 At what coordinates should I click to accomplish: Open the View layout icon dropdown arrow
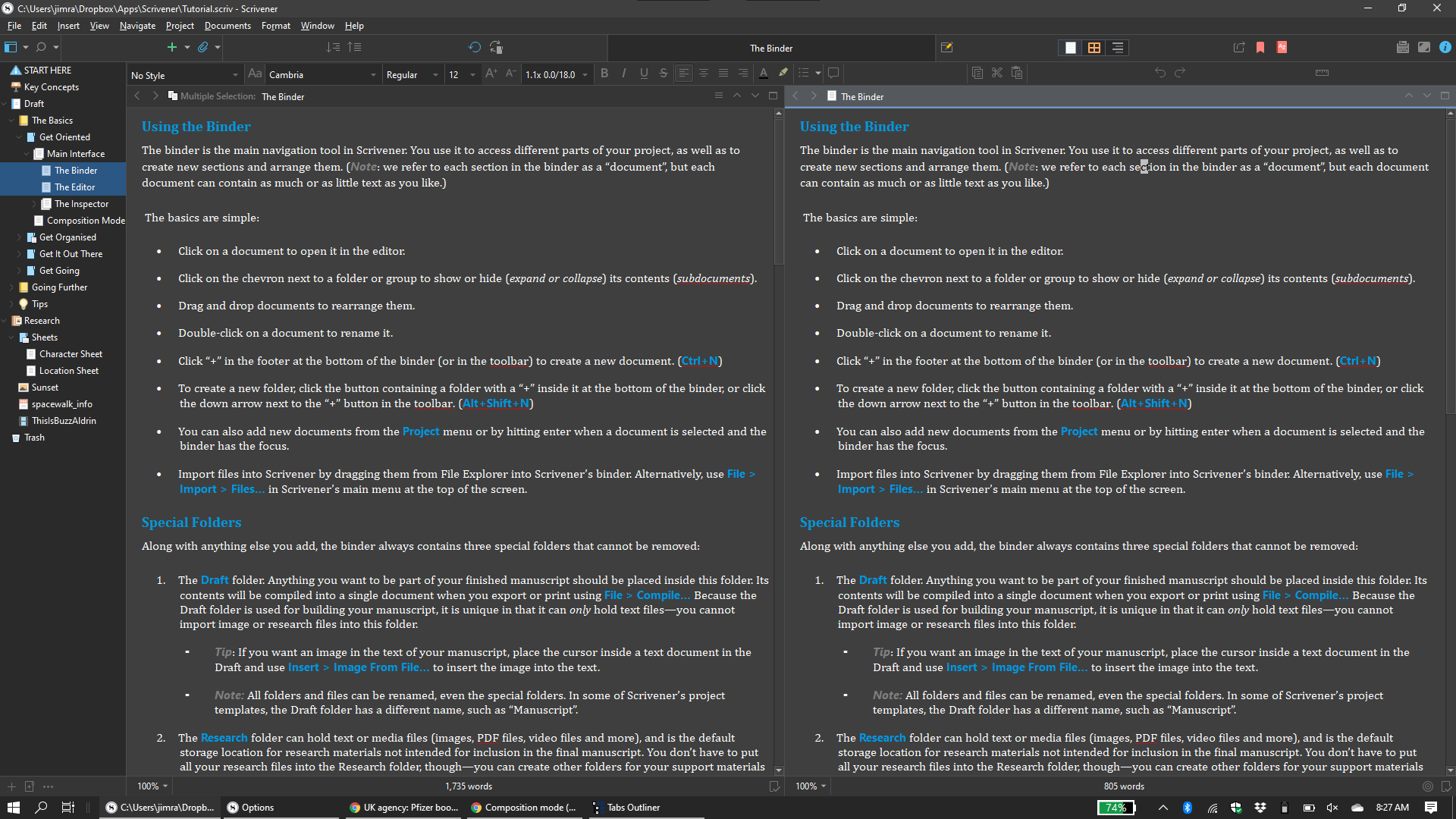(26, 47)
